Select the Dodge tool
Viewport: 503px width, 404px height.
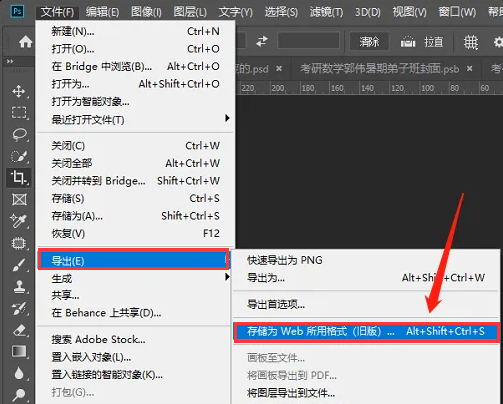(x=19, y=394)
